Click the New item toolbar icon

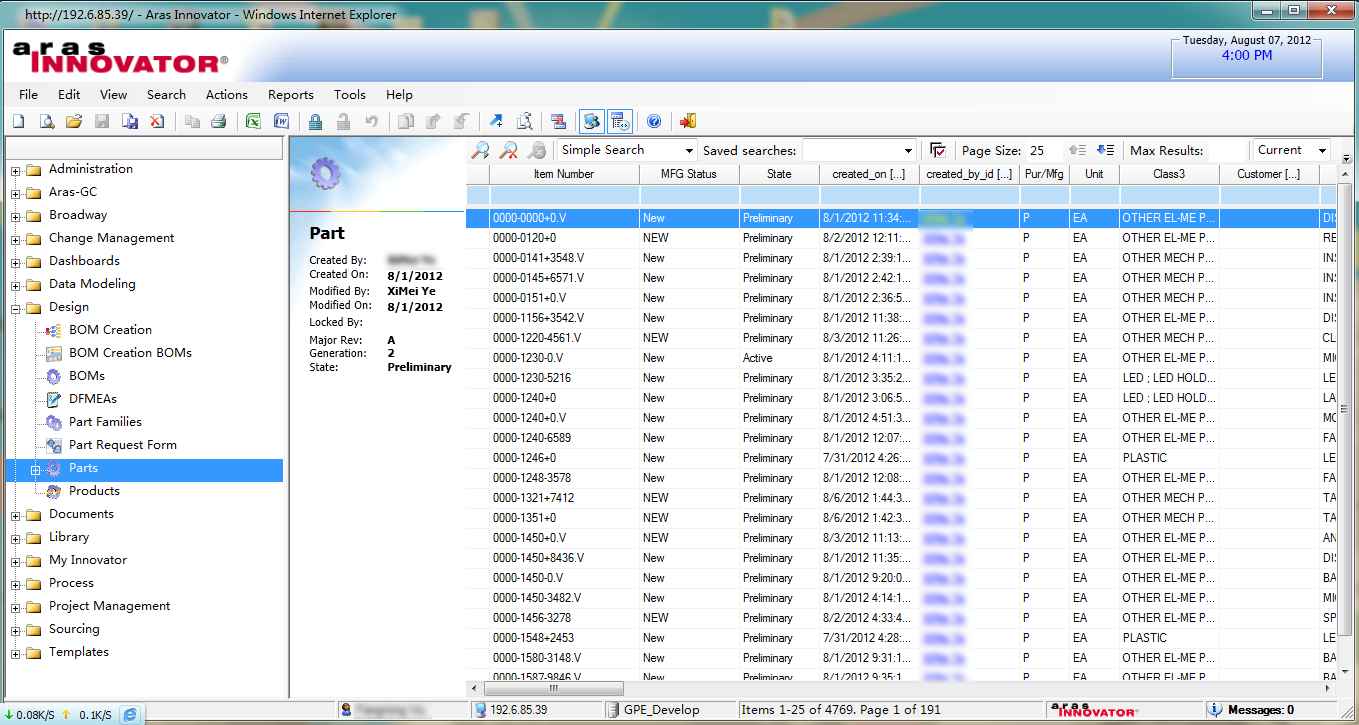pyautogui.click(x=18, y=122)
